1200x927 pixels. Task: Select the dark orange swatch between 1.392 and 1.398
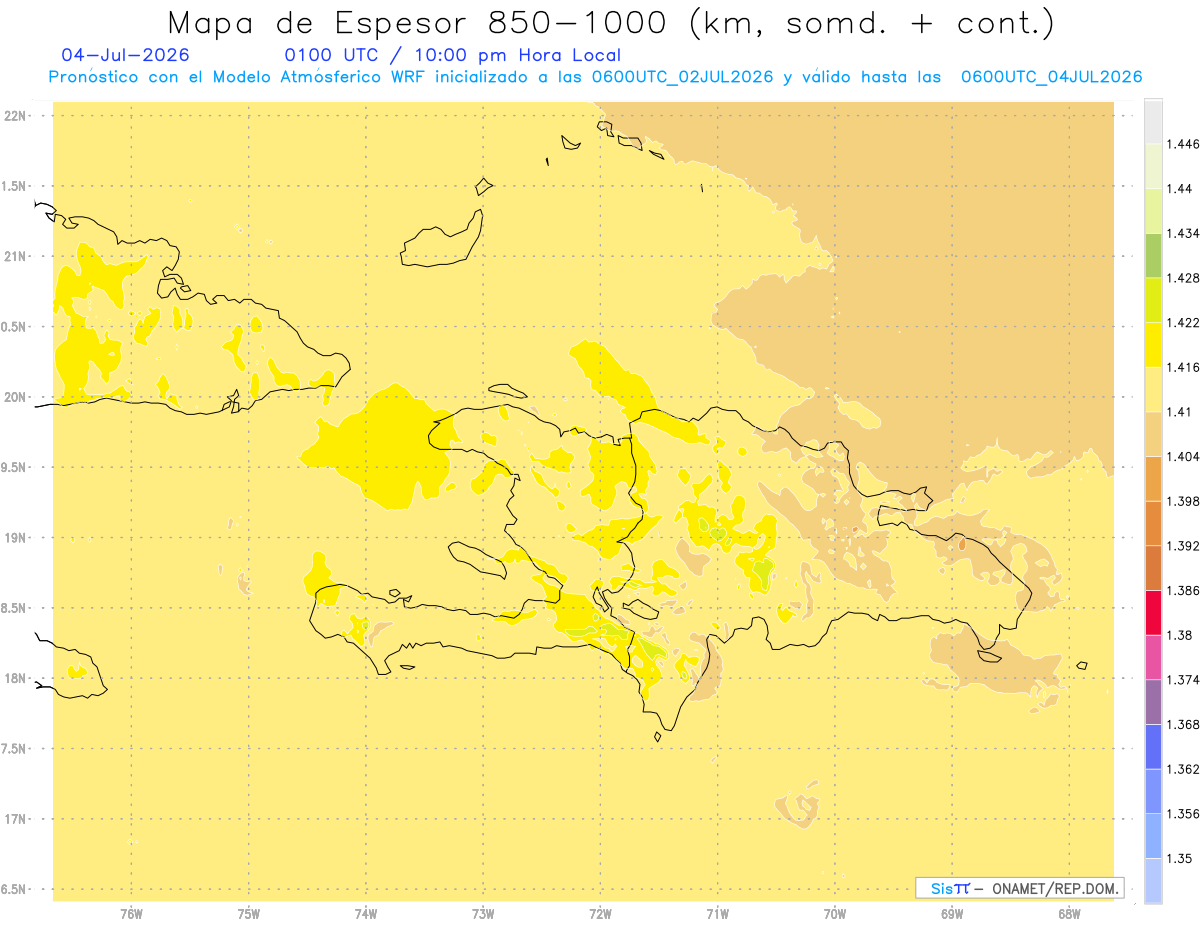click(1153, 523)
